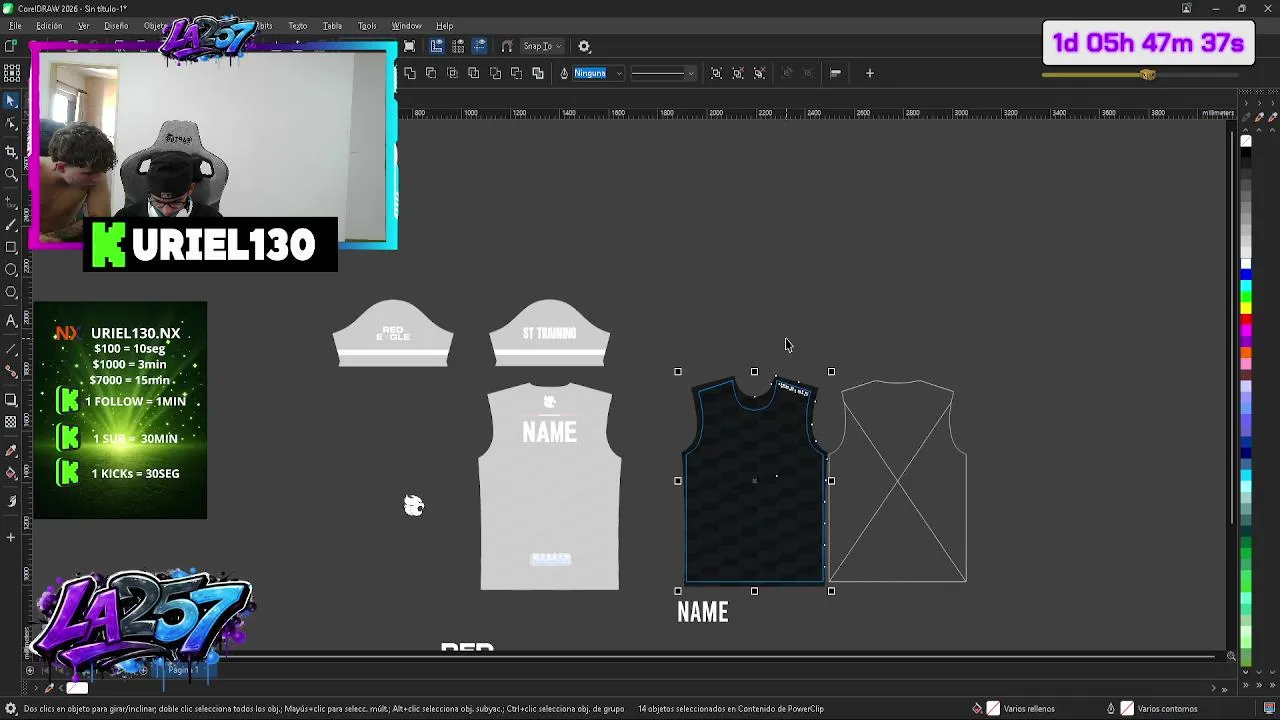Select the Pick tool in the toolbox
The width and height of the screenshot is (1280, 720).
coord(11,100)
